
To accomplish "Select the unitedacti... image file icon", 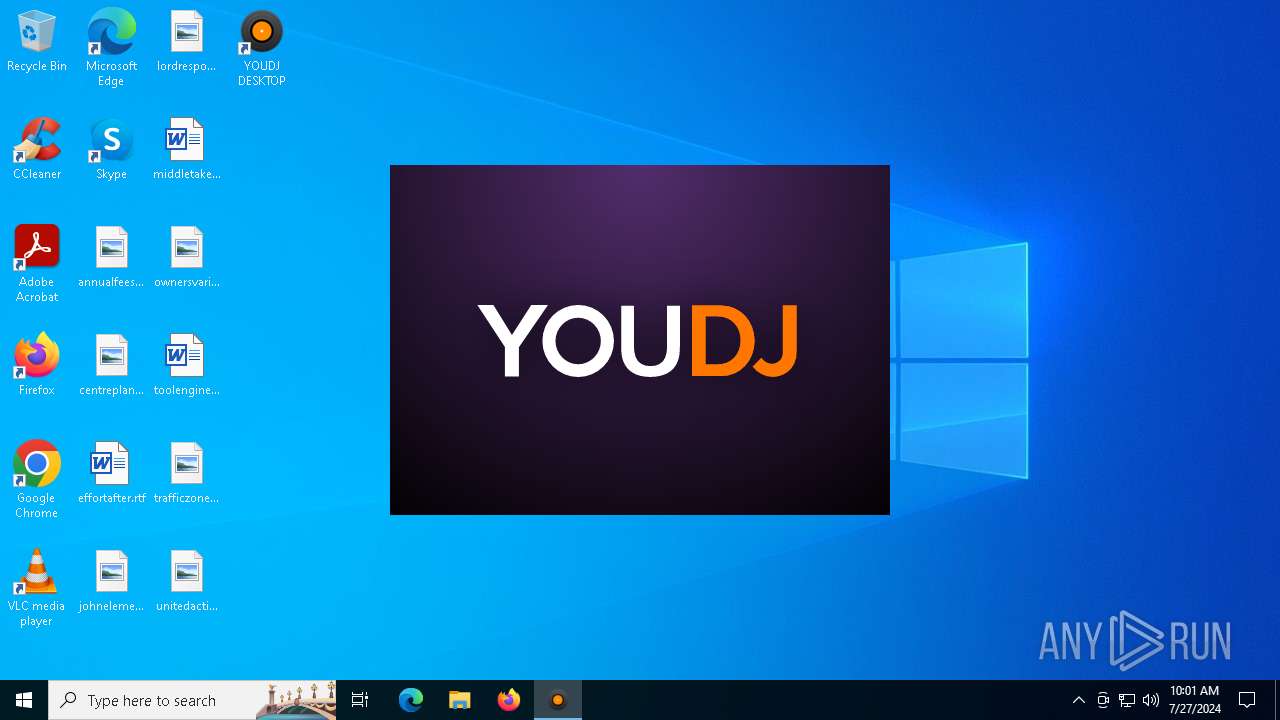I will pyautogui.click(x=186, y=581).
